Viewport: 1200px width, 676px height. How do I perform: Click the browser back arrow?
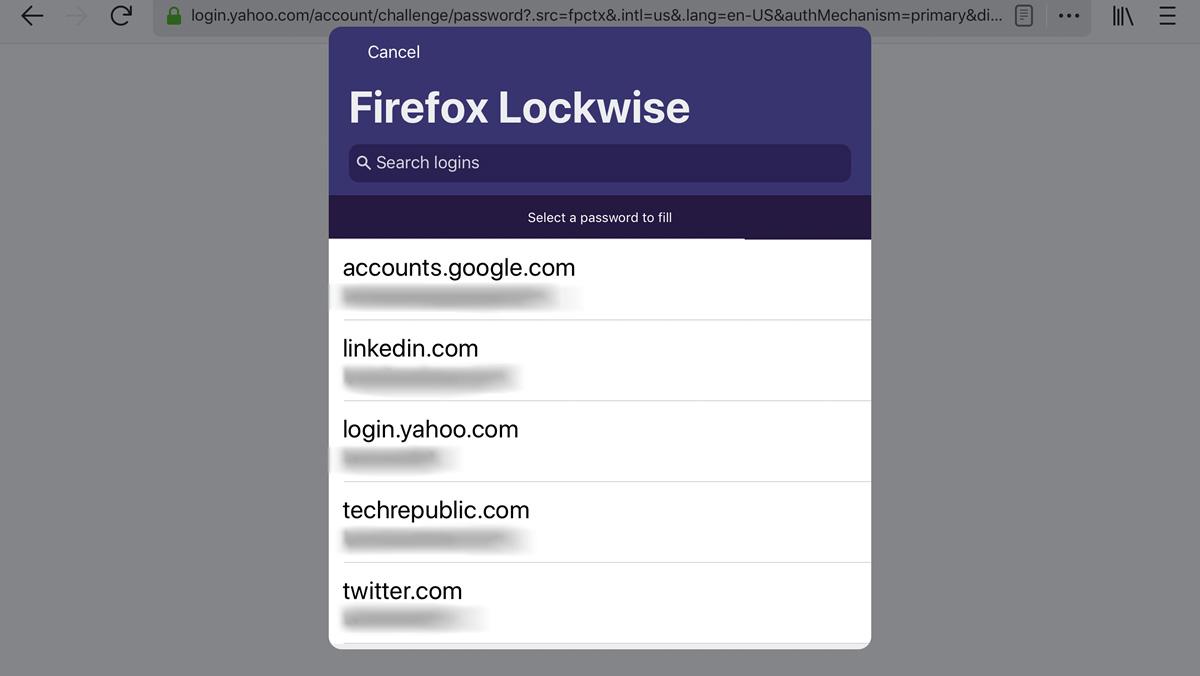pos(32,16)
